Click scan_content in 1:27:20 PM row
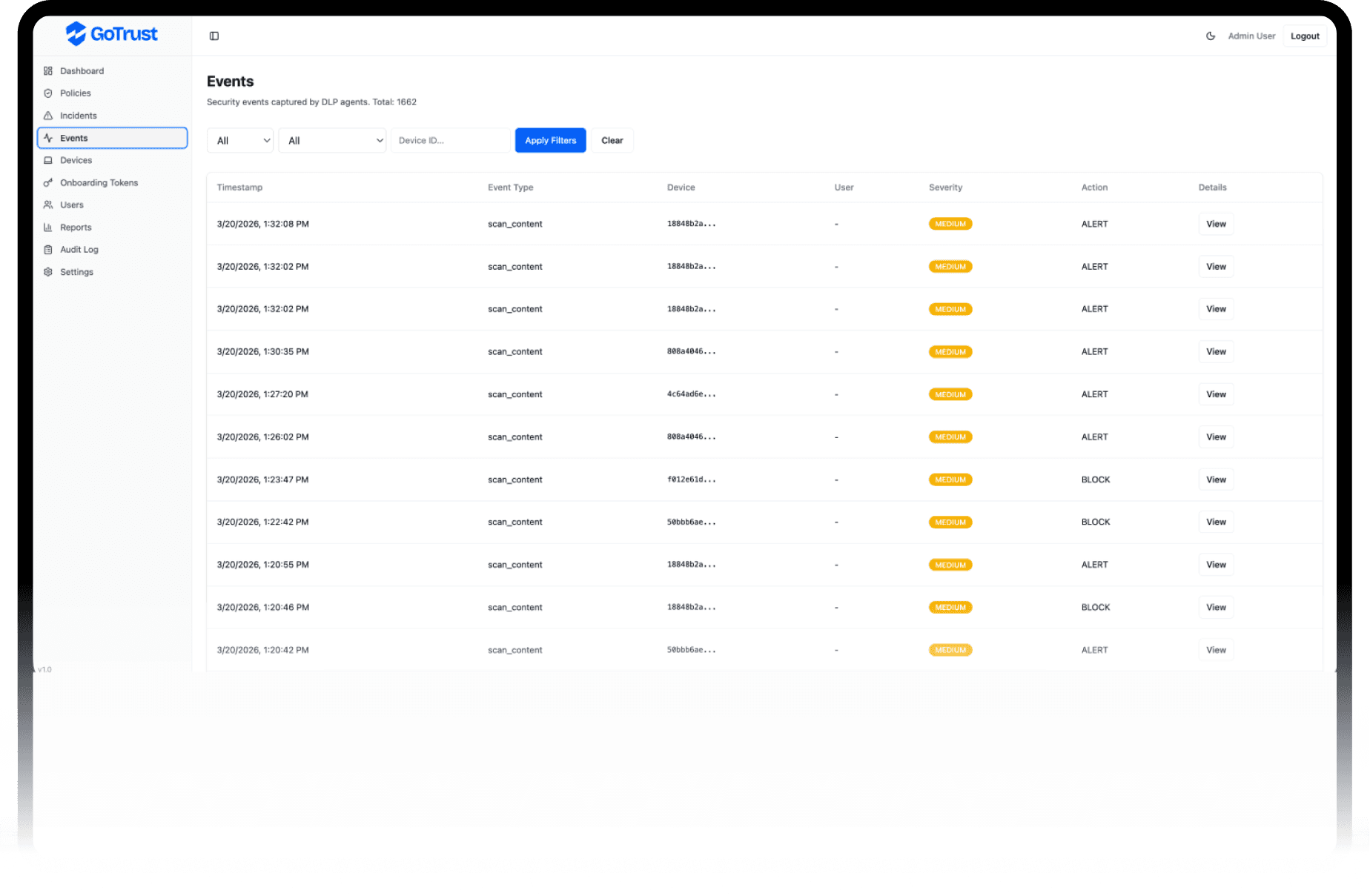Screen dimensions: 1370x896 515,394
